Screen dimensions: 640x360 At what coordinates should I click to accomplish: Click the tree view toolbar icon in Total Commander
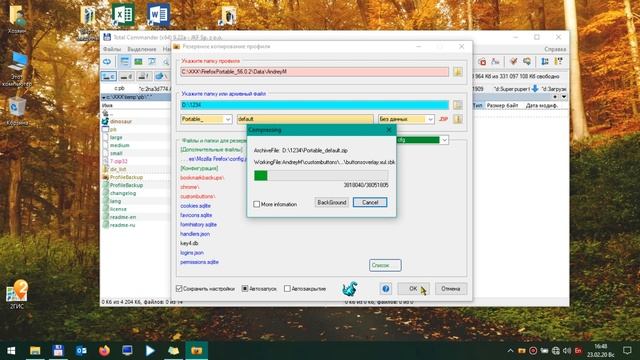[x=152, y=62]
